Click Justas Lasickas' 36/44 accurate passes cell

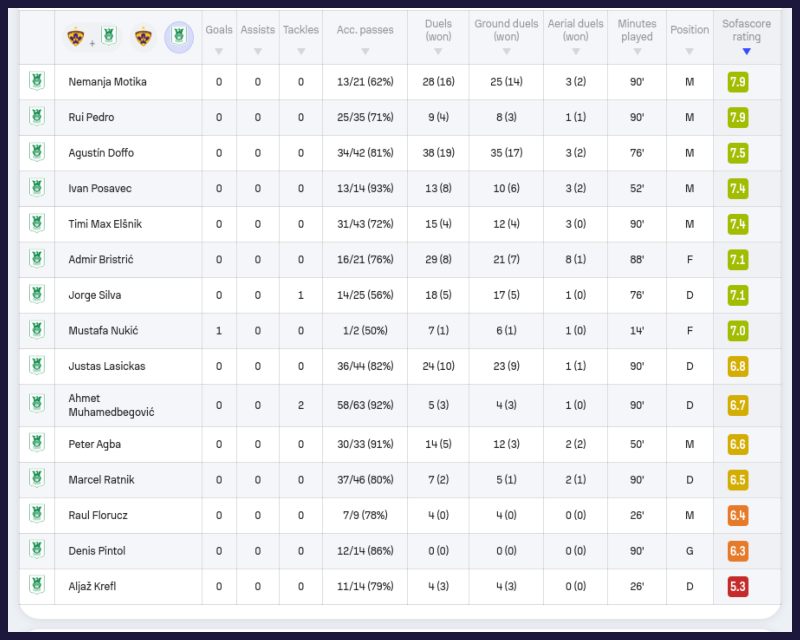point(365,366)
